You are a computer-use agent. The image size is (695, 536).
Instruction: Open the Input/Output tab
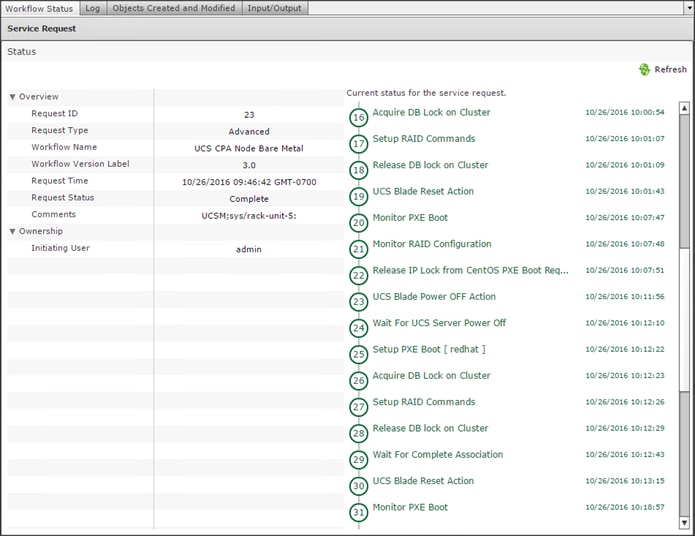(x=274, y=8)
